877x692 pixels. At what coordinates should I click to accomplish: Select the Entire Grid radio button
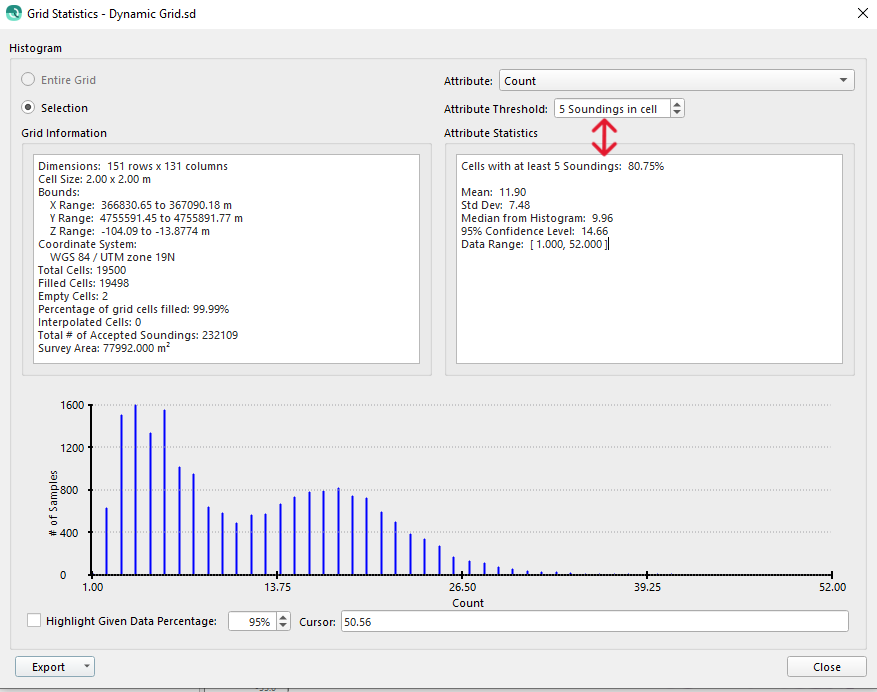tap(28, 80)
